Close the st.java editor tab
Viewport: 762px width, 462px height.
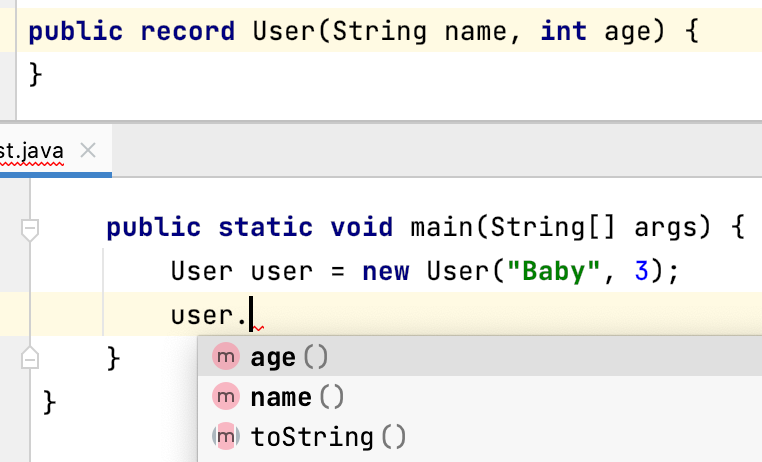[x=87, y=151]
